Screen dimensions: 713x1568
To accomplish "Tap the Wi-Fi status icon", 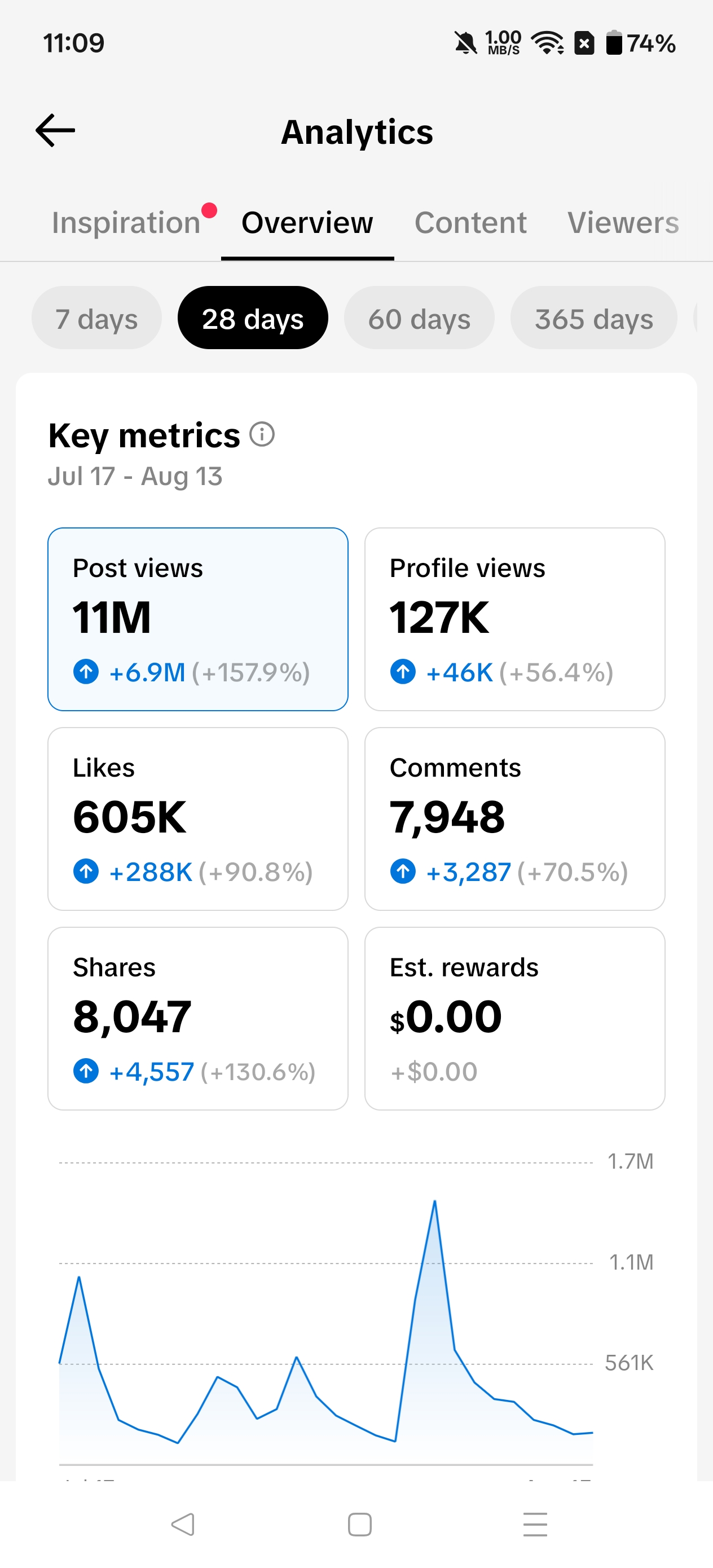I will point(547,43).
